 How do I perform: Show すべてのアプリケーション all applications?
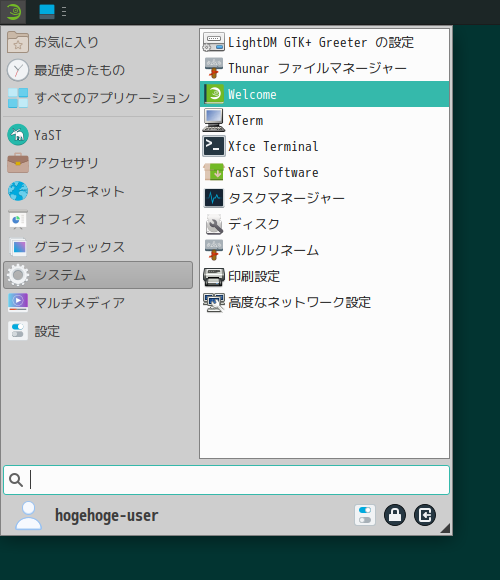coord(98,98)
